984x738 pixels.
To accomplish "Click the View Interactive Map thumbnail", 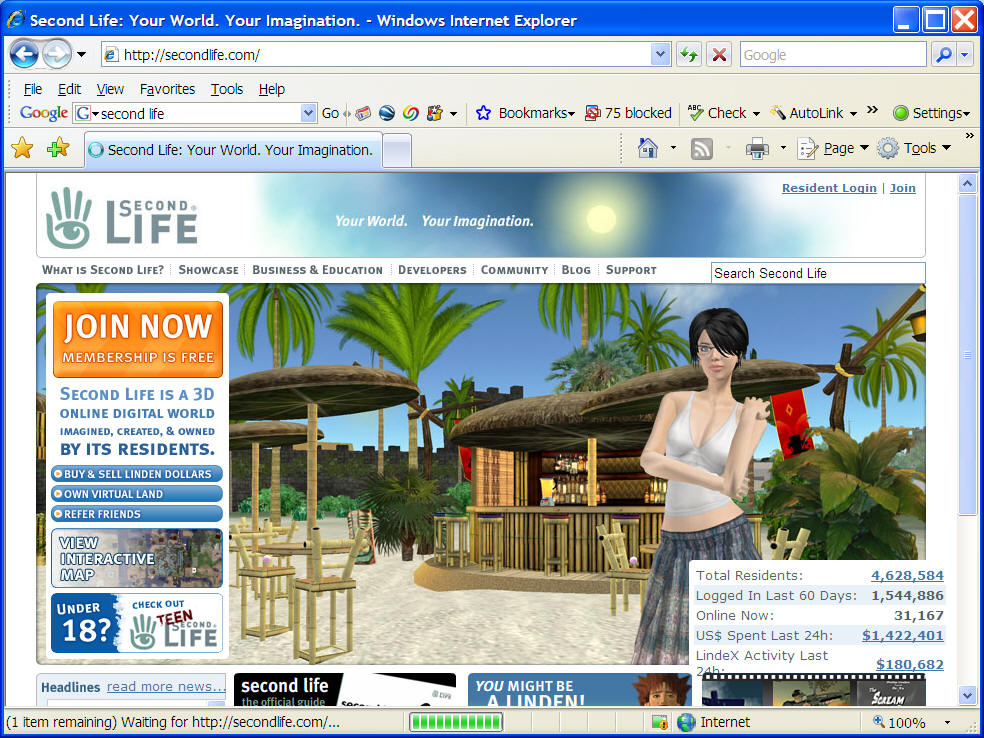I will coord(137,558).
